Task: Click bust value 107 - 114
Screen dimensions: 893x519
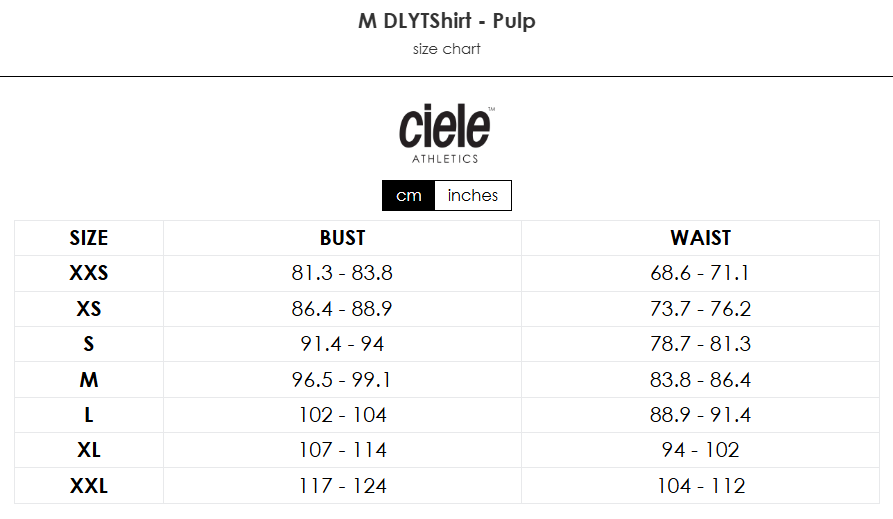Action: tap(343, 450)
